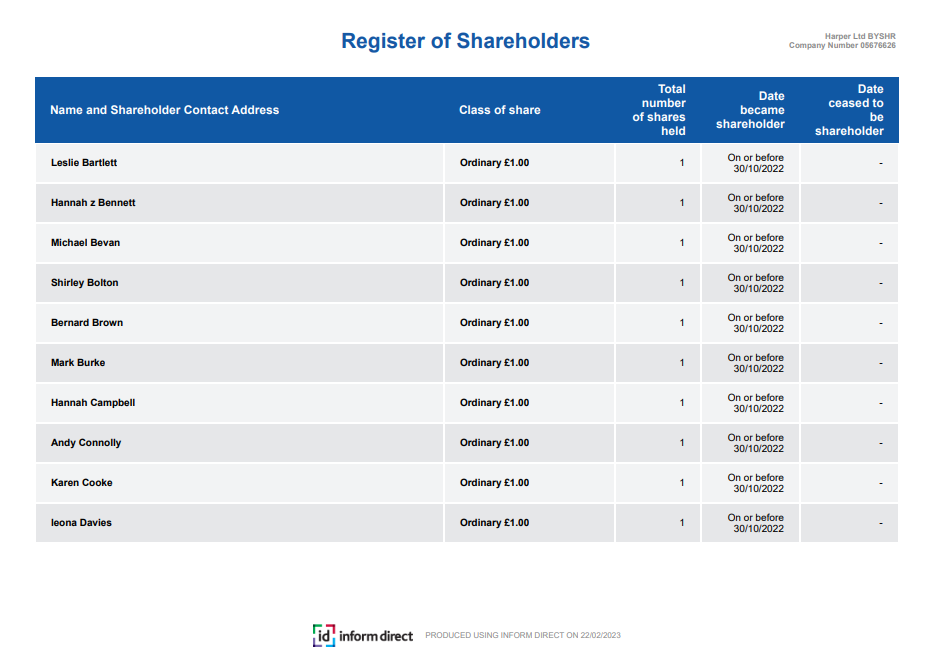This screenshot has width=936, height=652.
Task: Select the "Date became shareholder" column header
Action: pos(750,110)
